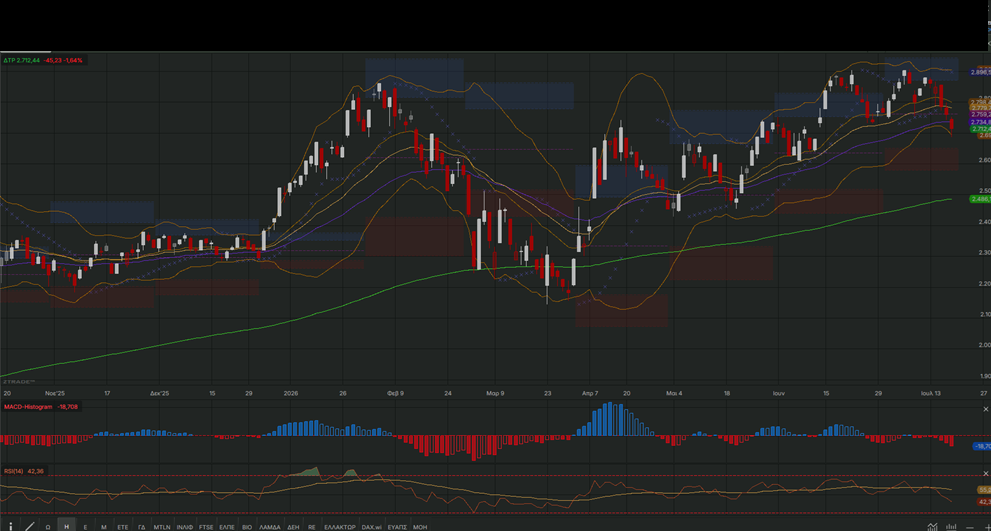Switch to ΒΙΟ symbol tab

(247, 527)
